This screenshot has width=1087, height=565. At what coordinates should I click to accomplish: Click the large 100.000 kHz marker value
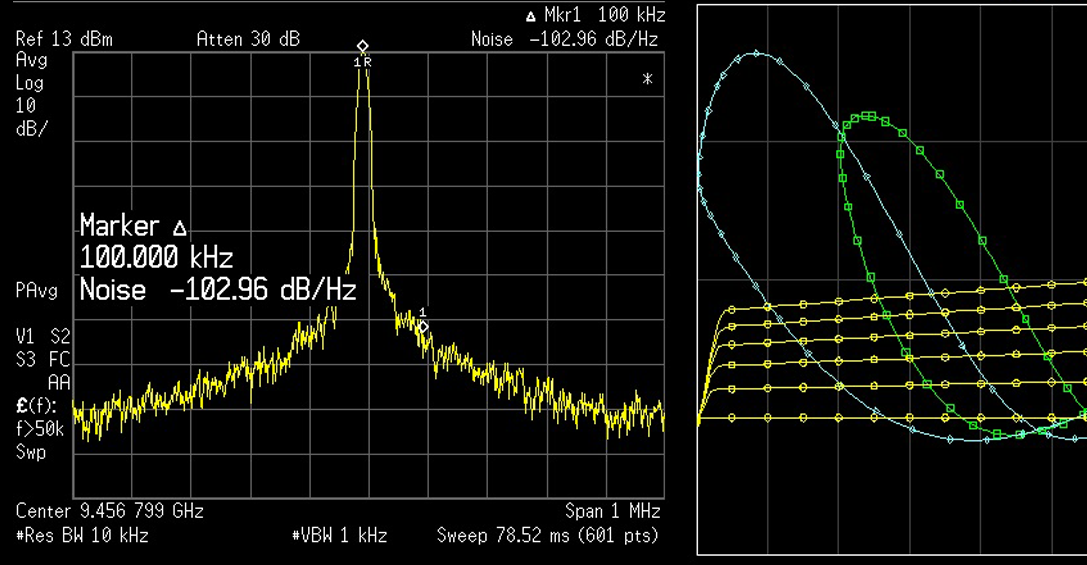click(156, 258)
